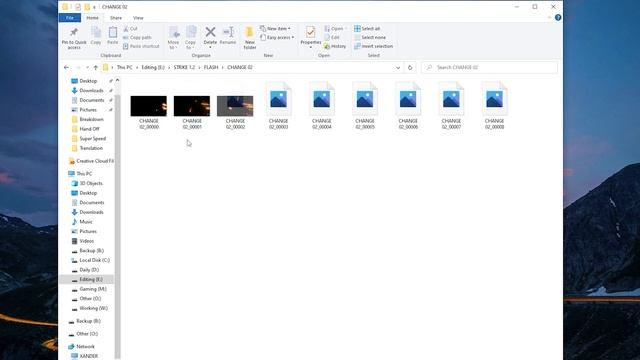
Task: Click the Properties checkmark icon
Action: click(x=311, y=32)
